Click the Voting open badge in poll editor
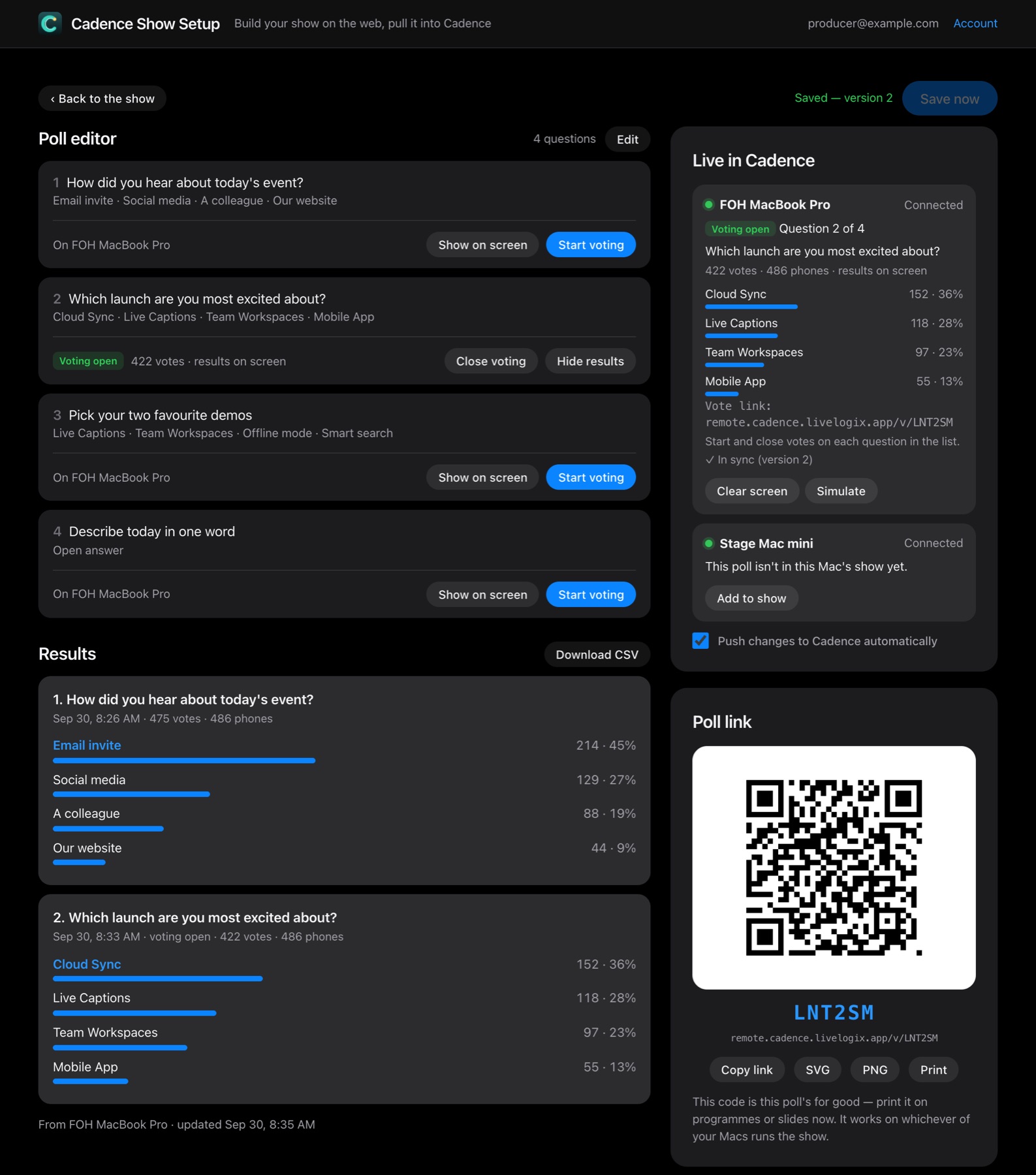This screenshot has width=1036, height=1175. pyautogui.click(x=88, y=361)
